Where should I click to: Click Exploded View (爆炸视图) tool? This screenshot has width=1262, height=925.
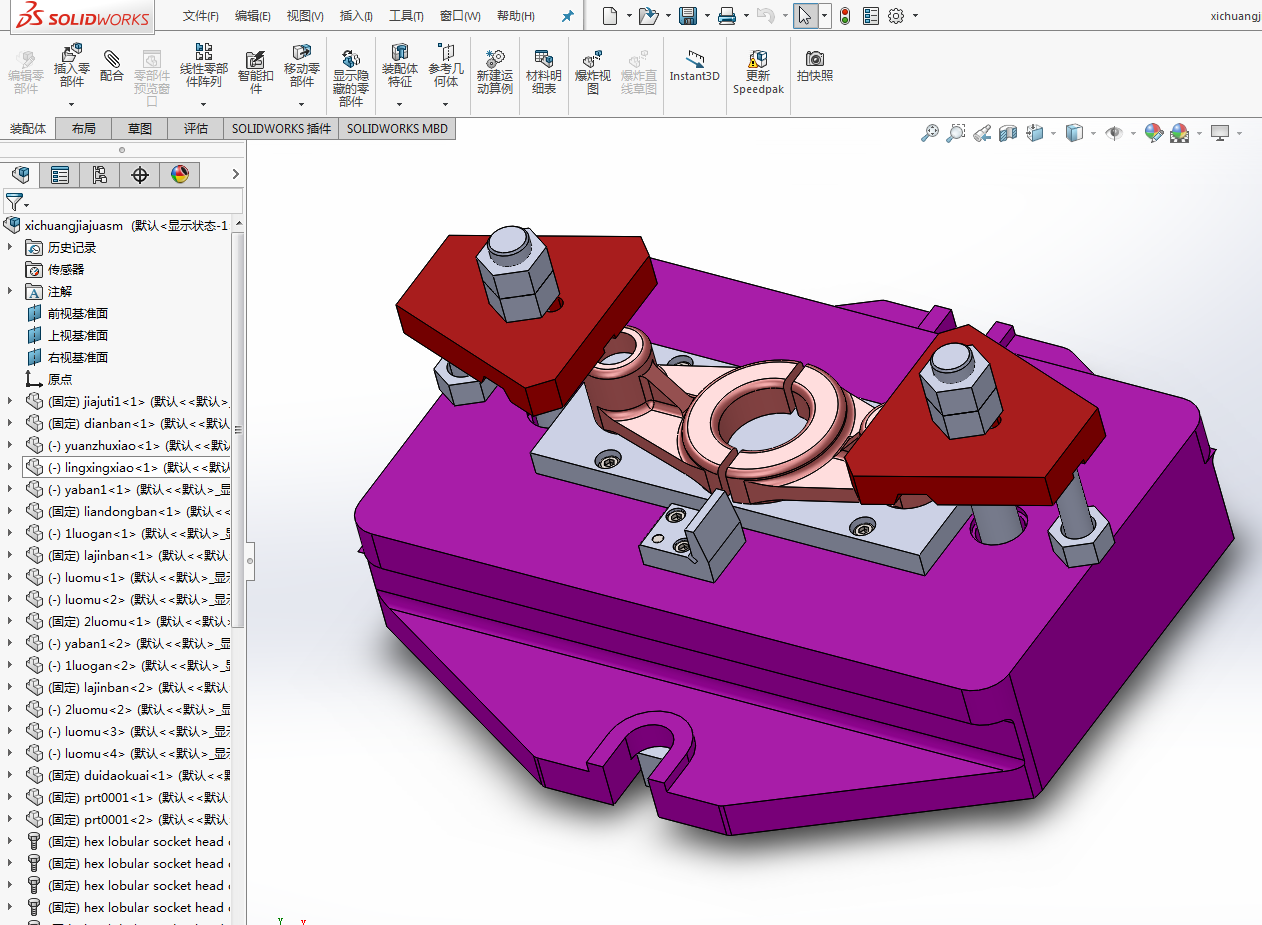[593, 60]
